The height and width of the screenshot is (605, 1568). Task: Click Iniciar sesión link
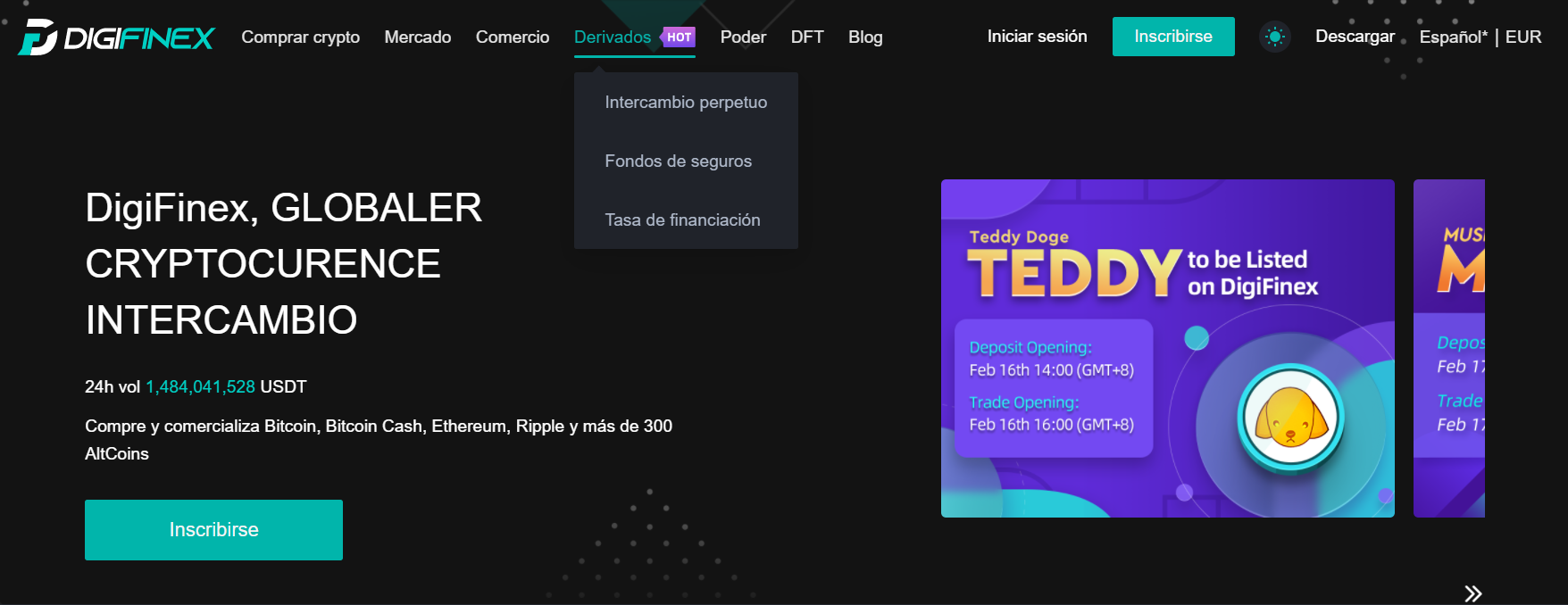click(x=1037, y=37)
